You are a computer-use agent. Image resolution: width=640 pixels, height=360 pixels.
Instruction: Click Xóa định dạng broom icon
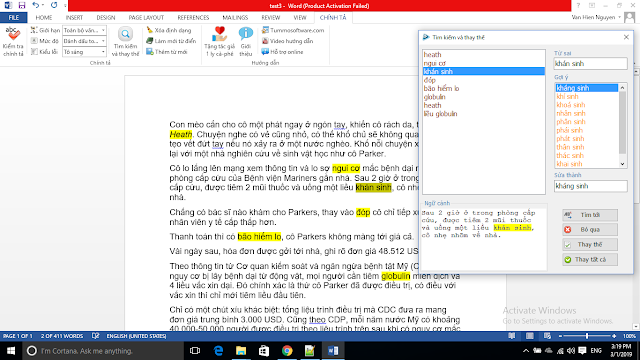point(169,30)
